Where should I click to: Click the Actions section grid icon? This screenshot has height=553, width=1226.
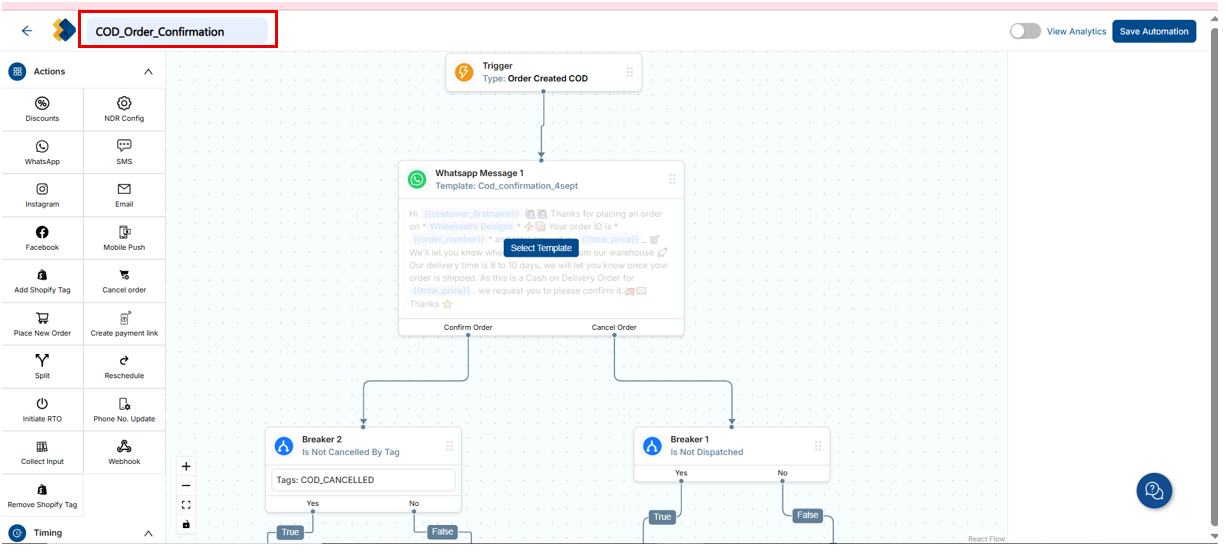click(17, 72)
